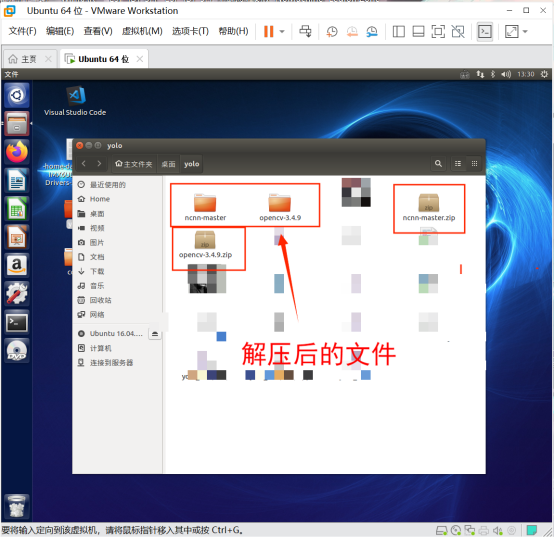
Task: Expand the stretch display dropdown arrow
Action: [x=525, y=31]
